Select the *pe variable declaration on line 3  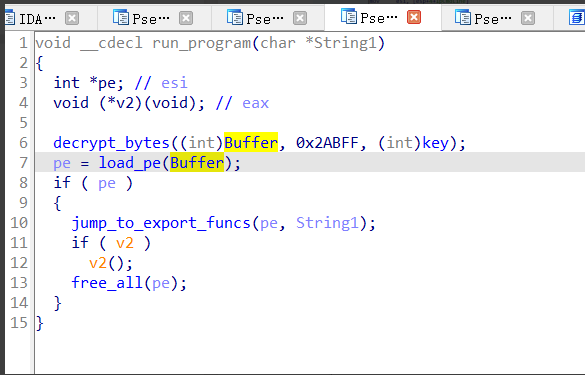tap(102, 83)
